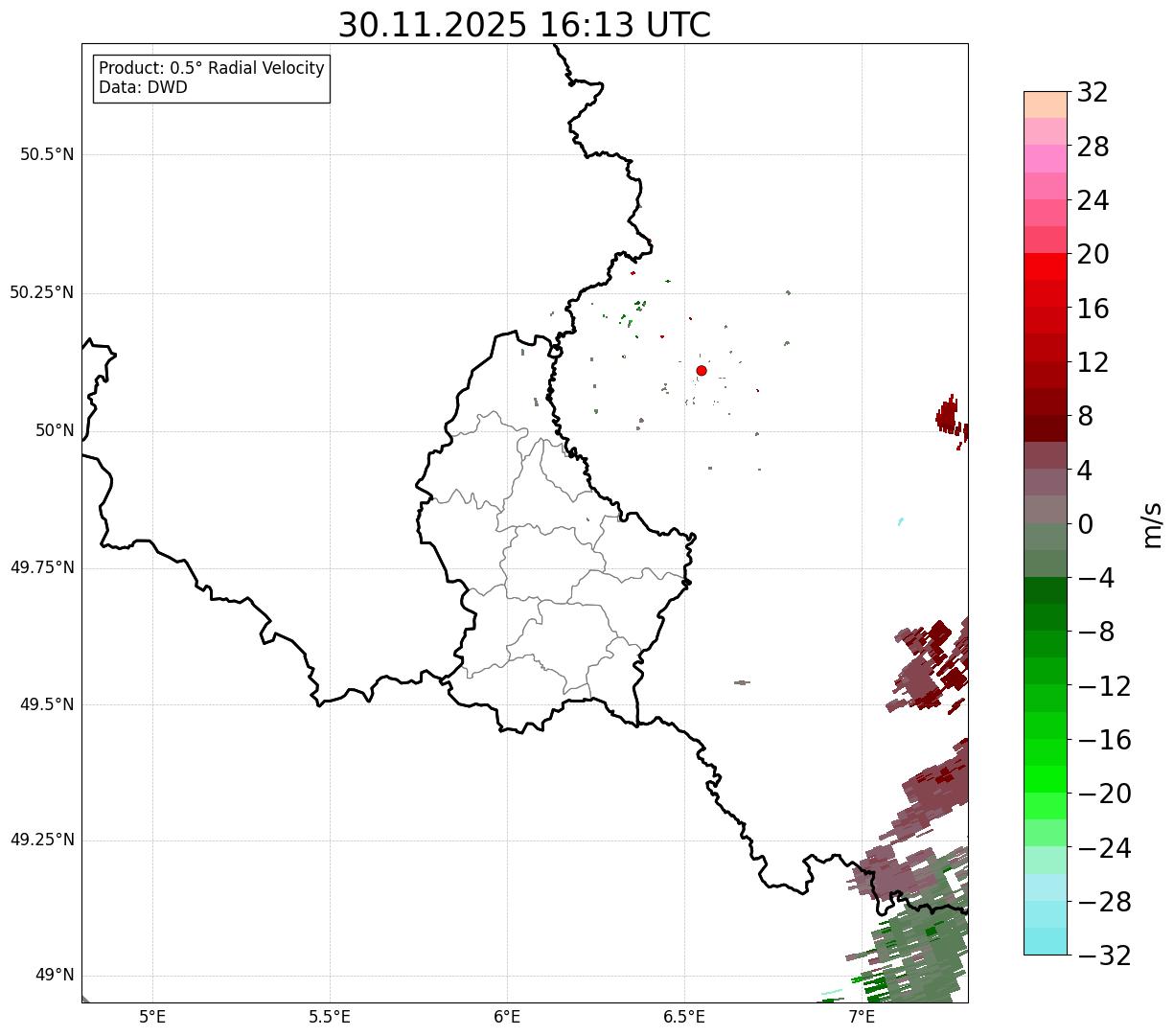Click the colorbar label "32"
Image resolution: width=1174 pixels, height=1036 pixels.
(x=1093, y=93)
